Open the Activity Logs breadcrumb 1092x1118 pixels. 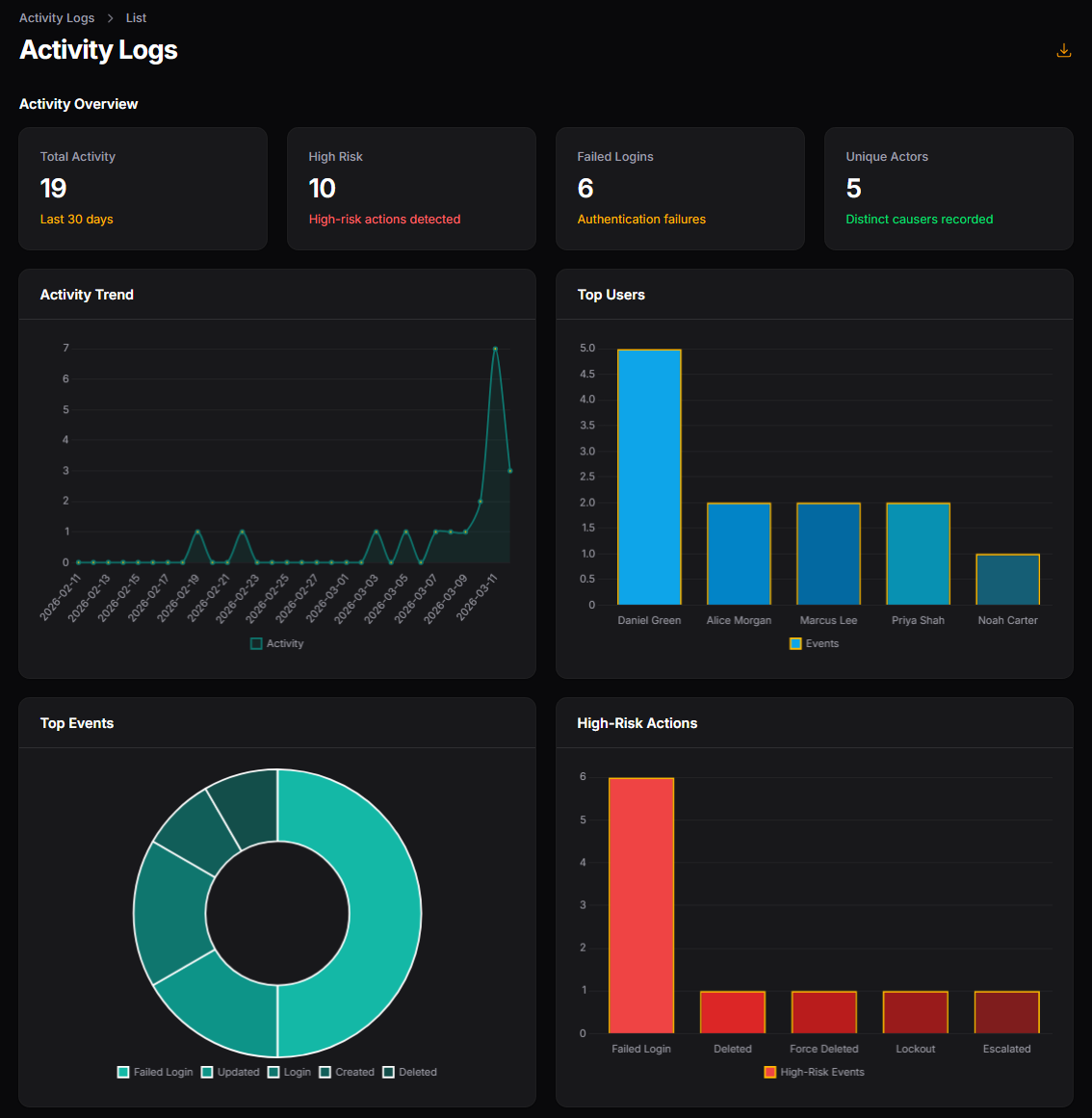(57, 17)
